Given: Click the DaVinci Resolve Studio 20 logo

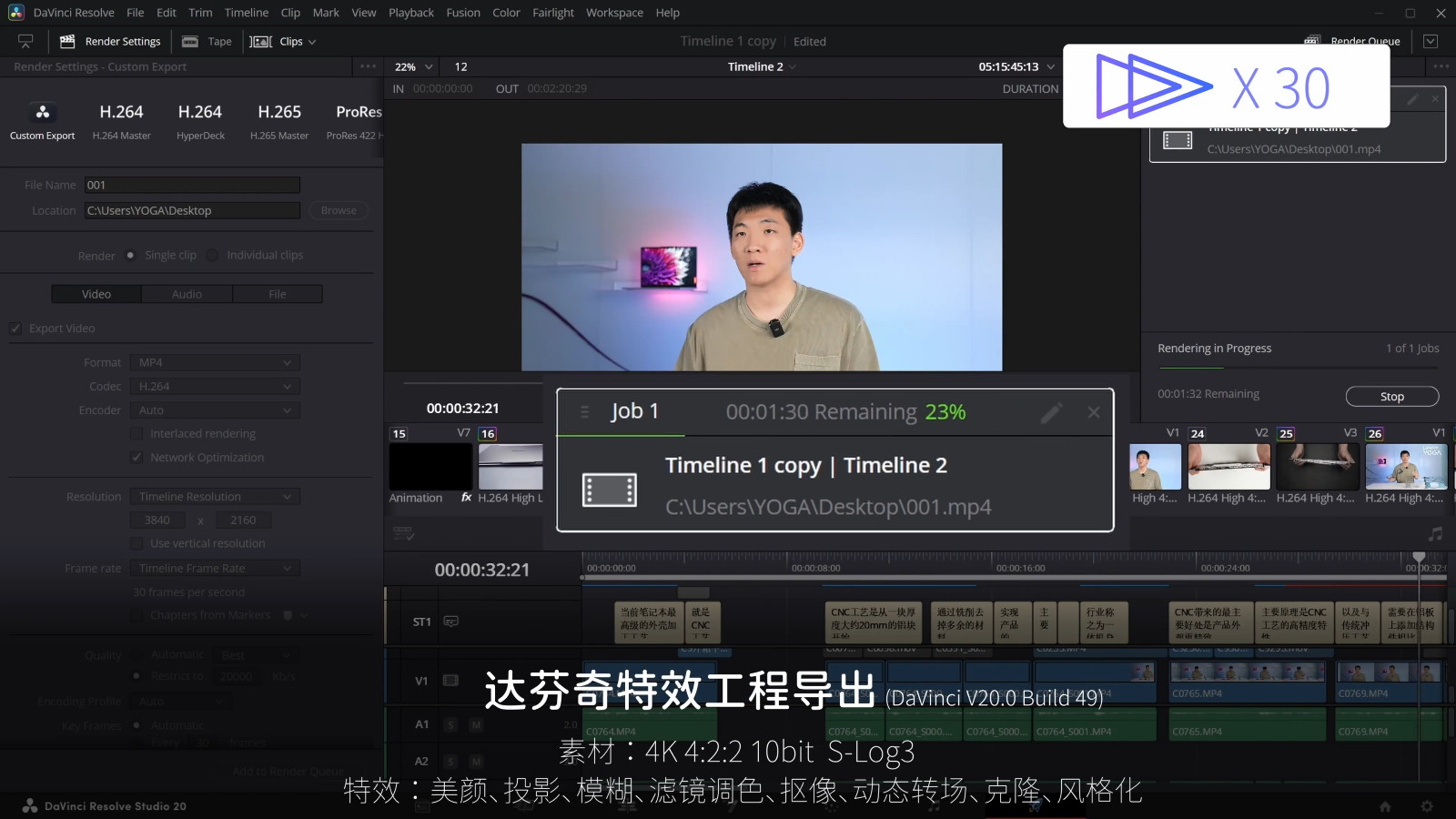Looking at the screenshot, I should pos(104,806).
